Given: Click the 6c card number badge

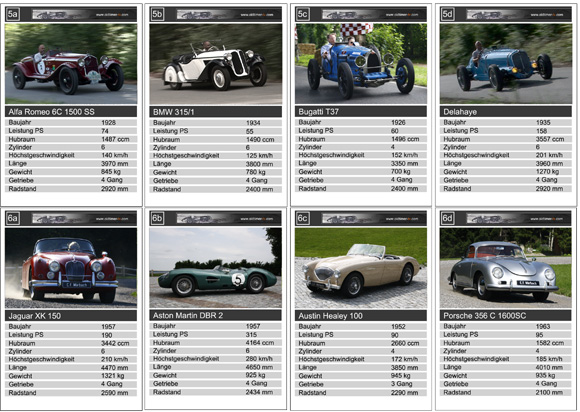Looking at the screenshot, I should [x=303, y=219].
